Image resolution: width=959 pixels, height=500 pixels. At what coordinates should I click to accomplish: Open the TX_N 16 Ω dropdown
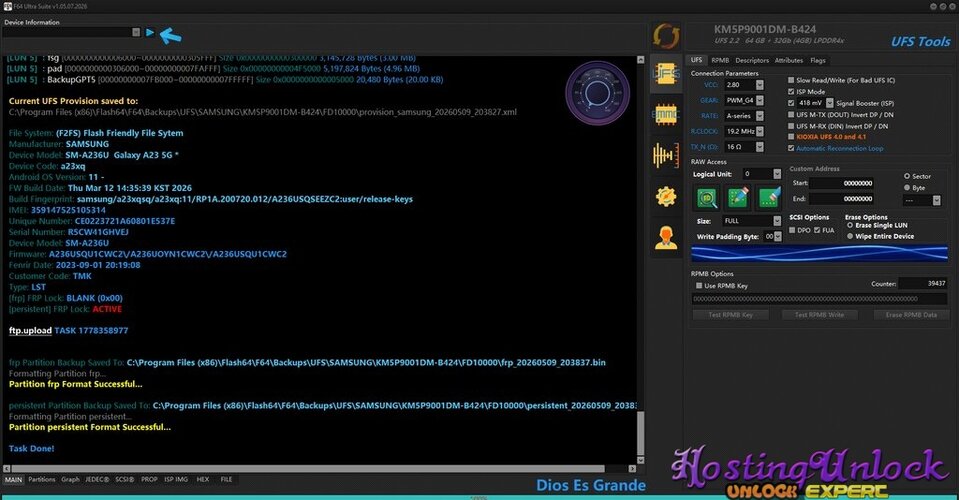click(760, 147)
